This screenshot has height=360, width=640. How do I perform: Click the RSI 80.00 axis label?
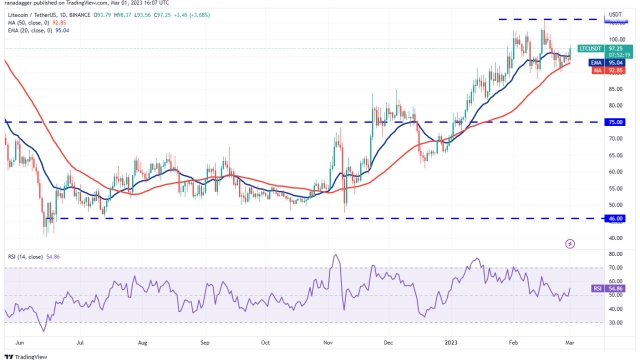coord(616,254)
